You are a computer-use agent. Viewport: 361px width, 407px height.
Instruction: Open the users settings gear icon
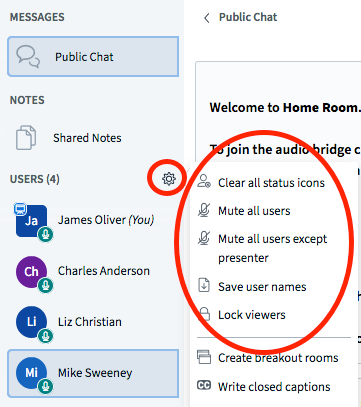pos(169,179)
